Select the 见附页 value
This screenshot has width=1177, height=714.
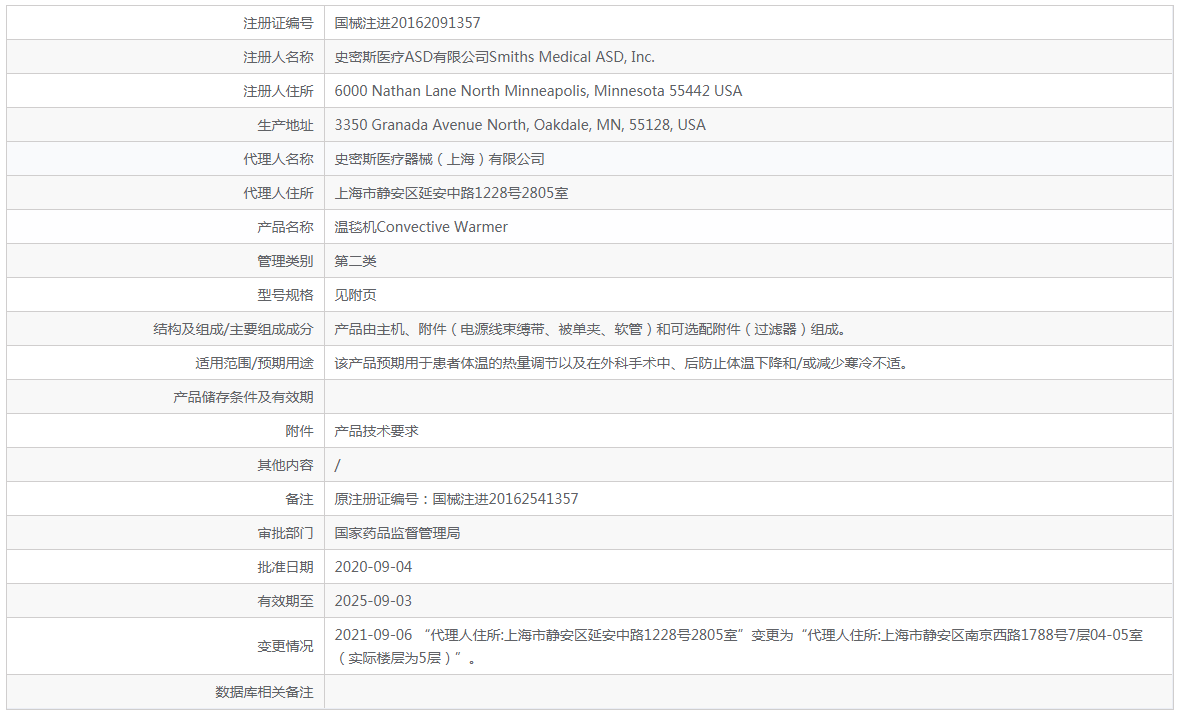(356, 295)
